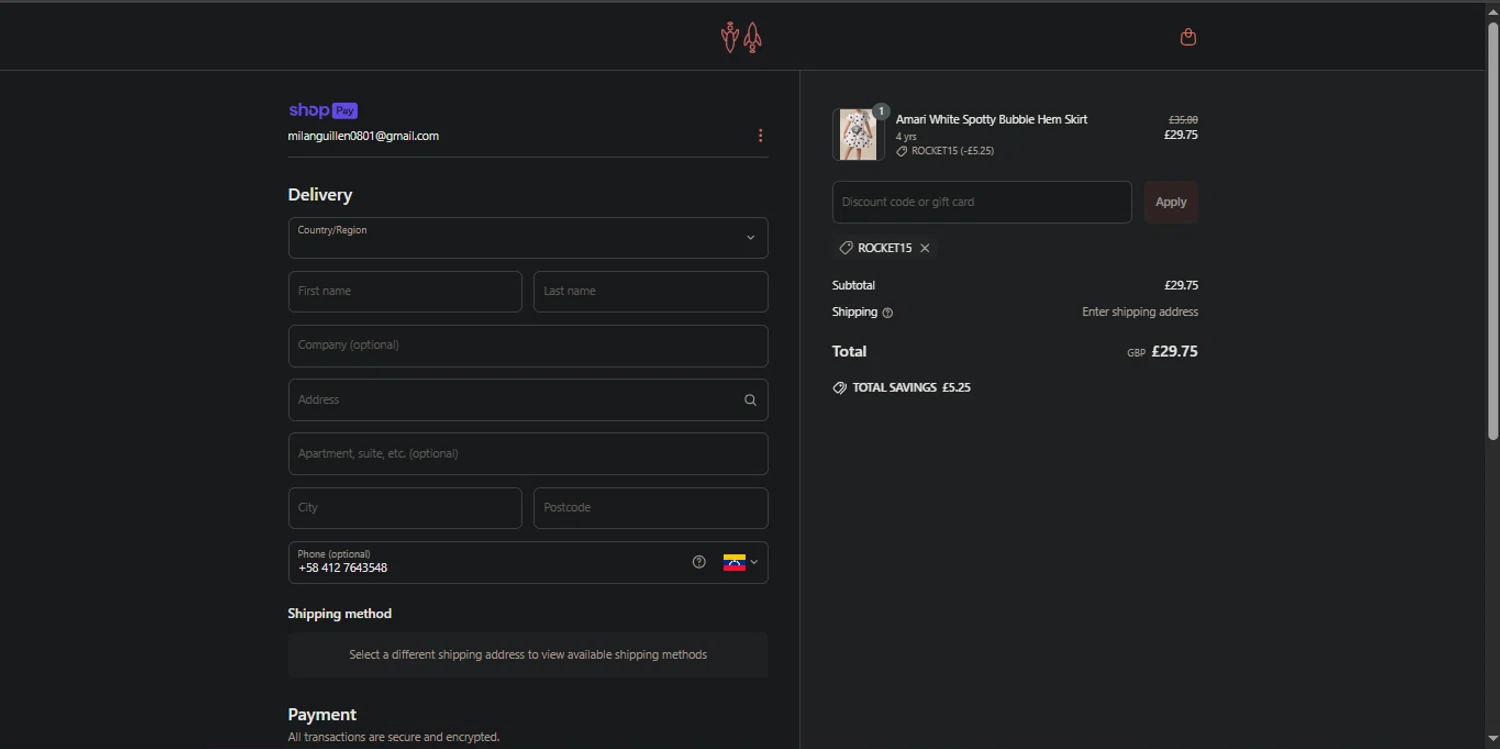Screen dimensions: 1500x749
Task: Click into the Address field
Action: pos(528,400)
